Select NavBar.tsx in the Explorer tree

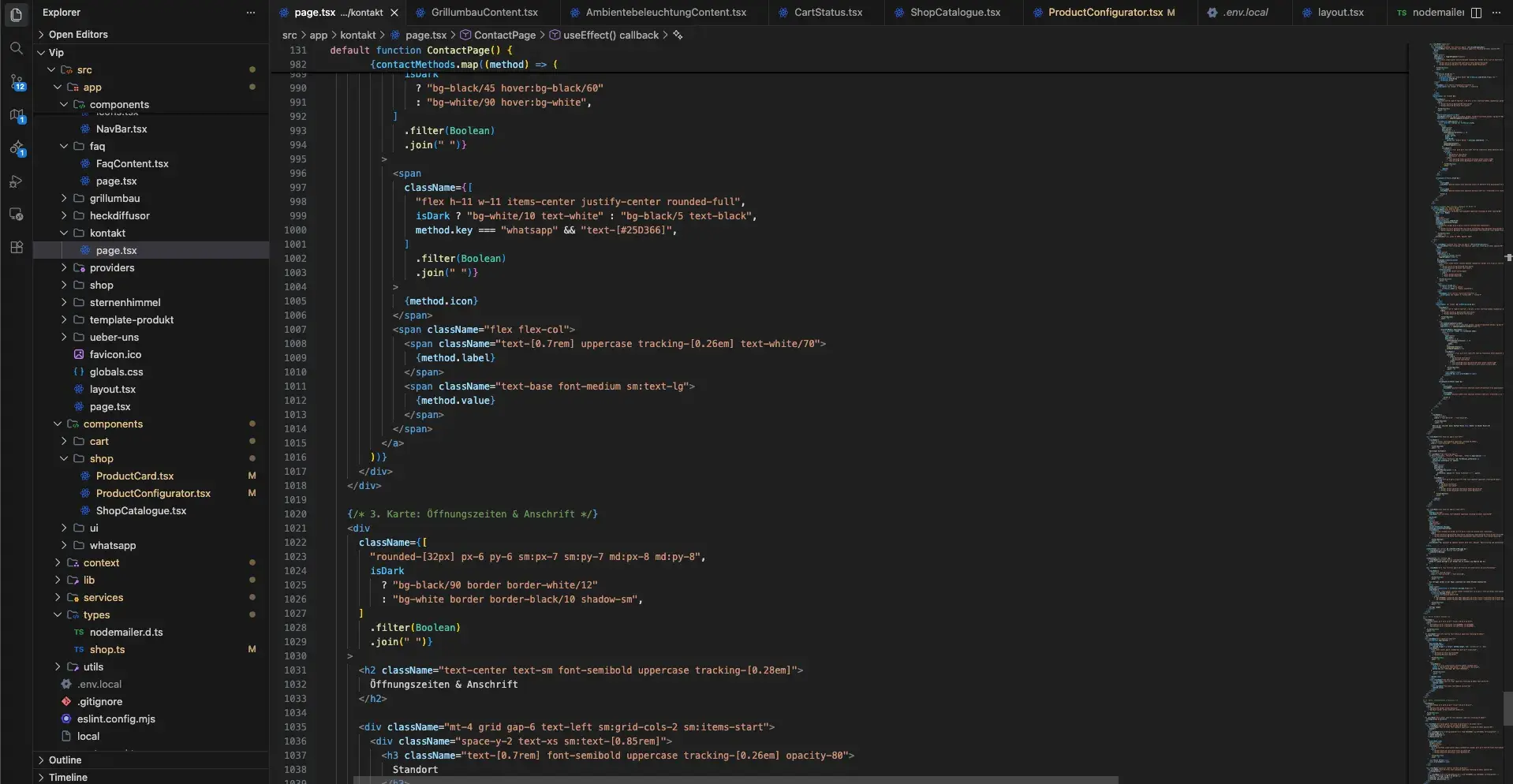tap(121, 129)
